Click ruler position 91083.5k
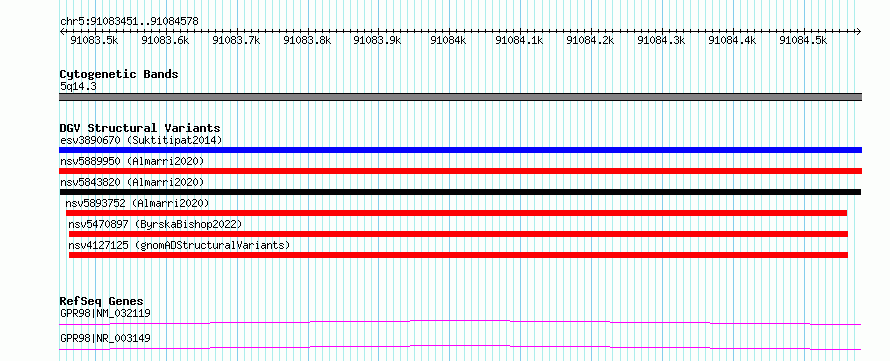This screenshot has width=890, height=361. pos(94,40)
